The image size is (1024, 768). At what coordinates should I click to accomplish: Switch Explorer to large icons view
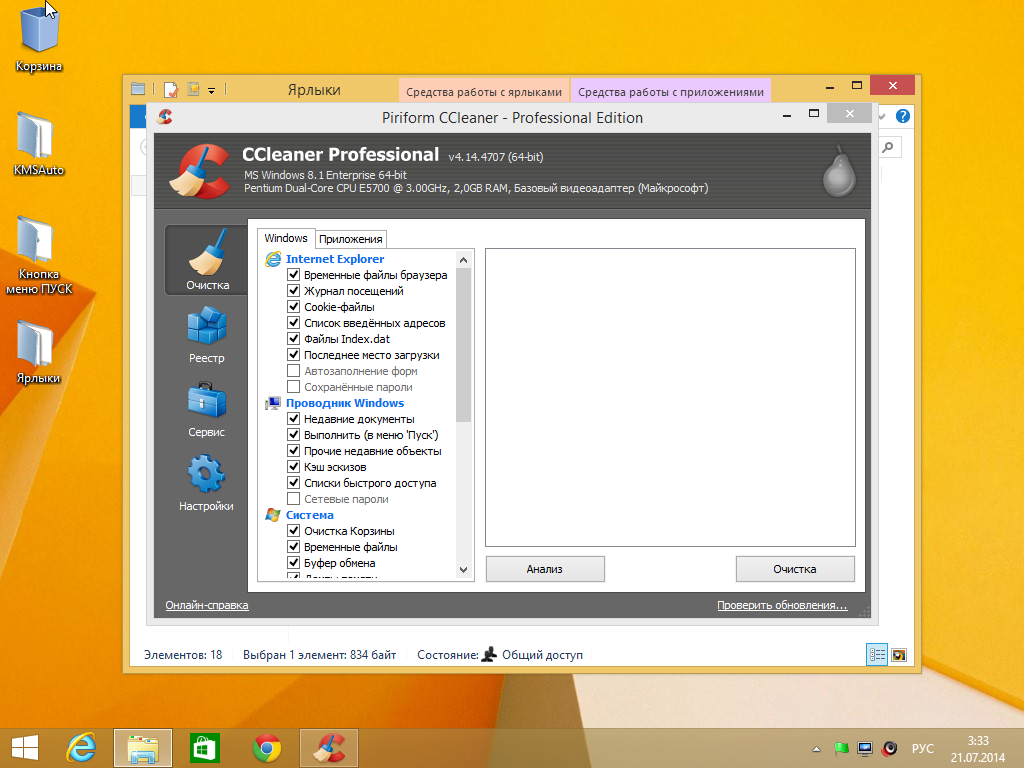[899, 655]
